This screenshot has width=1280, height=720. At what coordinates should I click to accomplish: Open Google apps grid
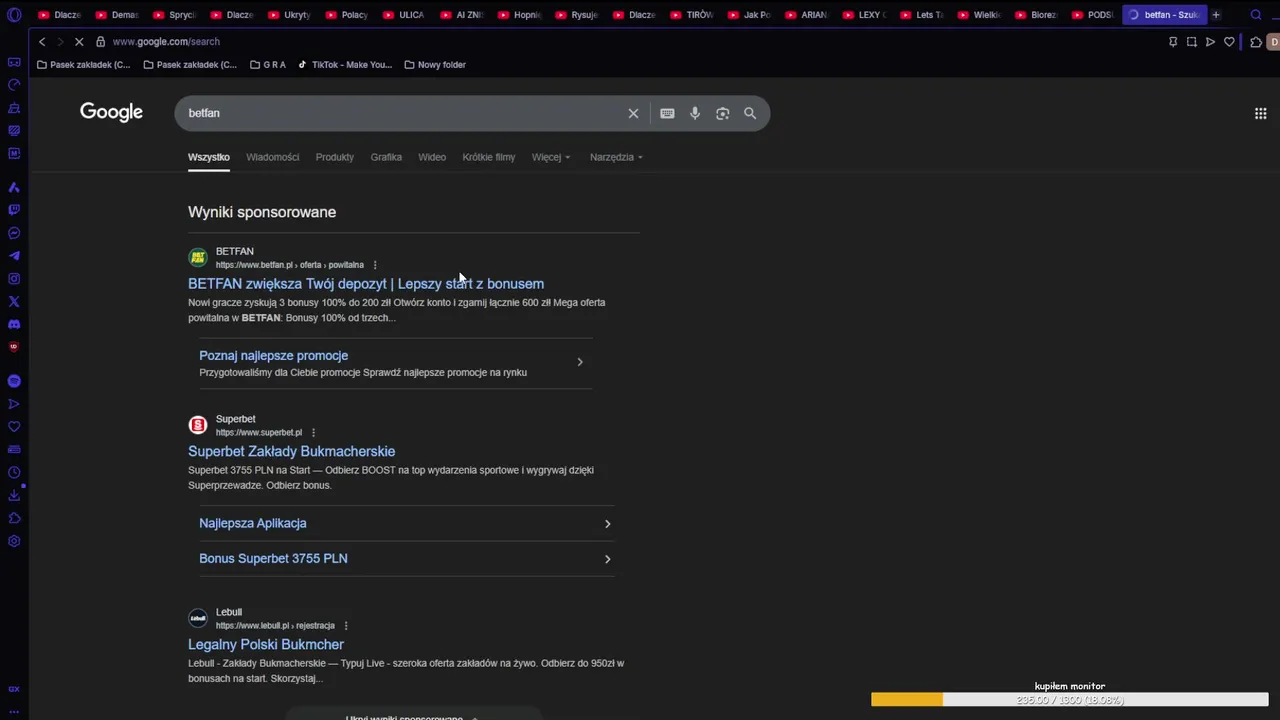point(1260,113)
